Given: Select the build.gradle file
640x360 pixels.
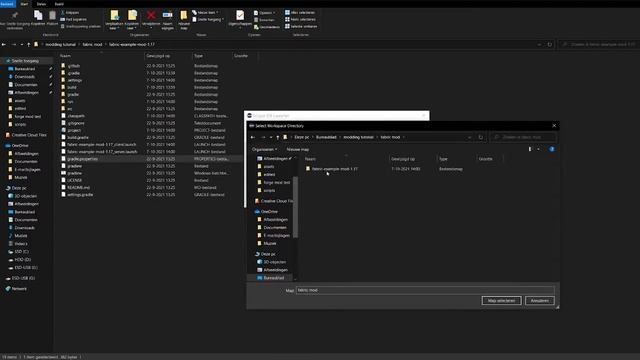Looking at the screenshot, I should pos(78,138).
